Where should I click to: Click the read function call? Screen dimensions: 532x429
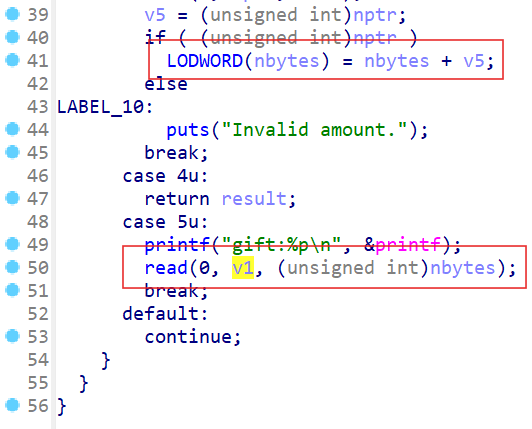(x=166, y=268)
